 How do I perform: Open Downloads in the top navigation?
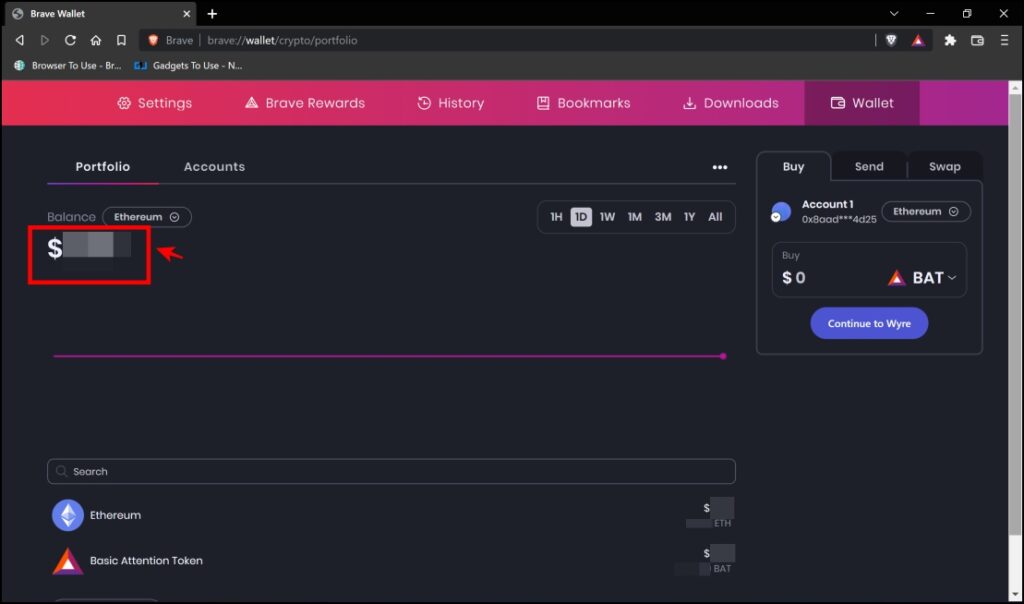coord(731,103)
